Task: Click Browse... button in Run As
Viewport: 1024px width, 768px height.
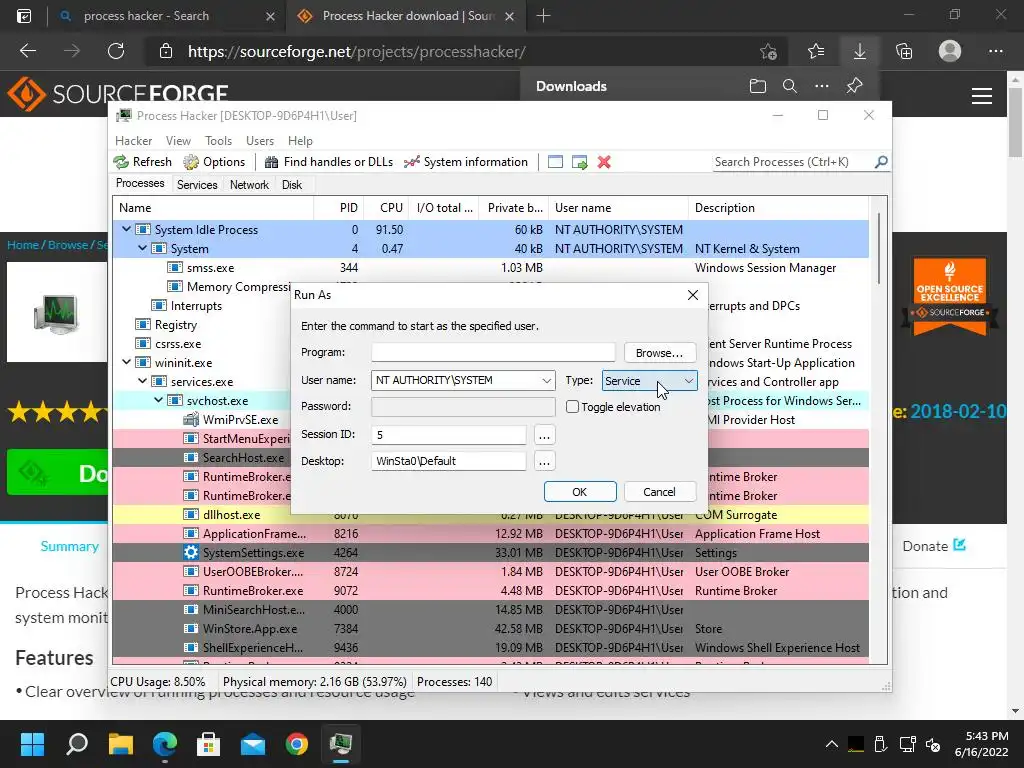Action: pos(660,353)
